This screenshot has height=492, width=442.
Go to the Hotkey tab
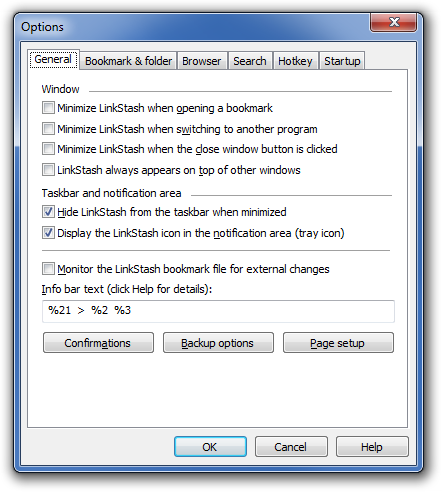(295, 61)
